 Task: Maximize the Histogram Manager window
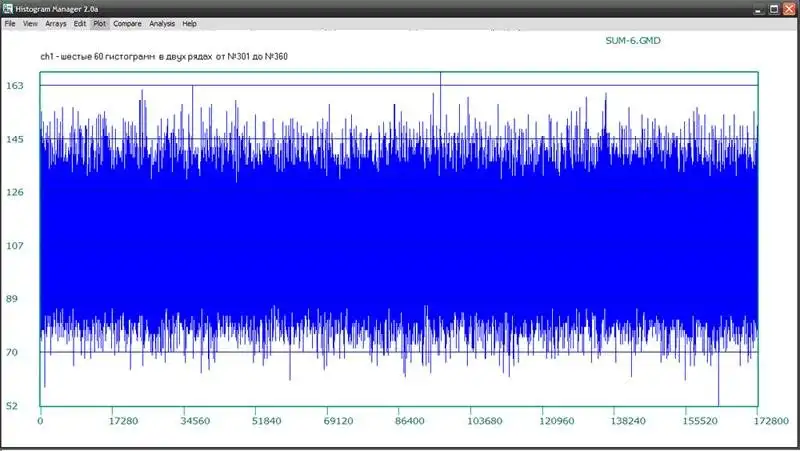coord(774,9)
